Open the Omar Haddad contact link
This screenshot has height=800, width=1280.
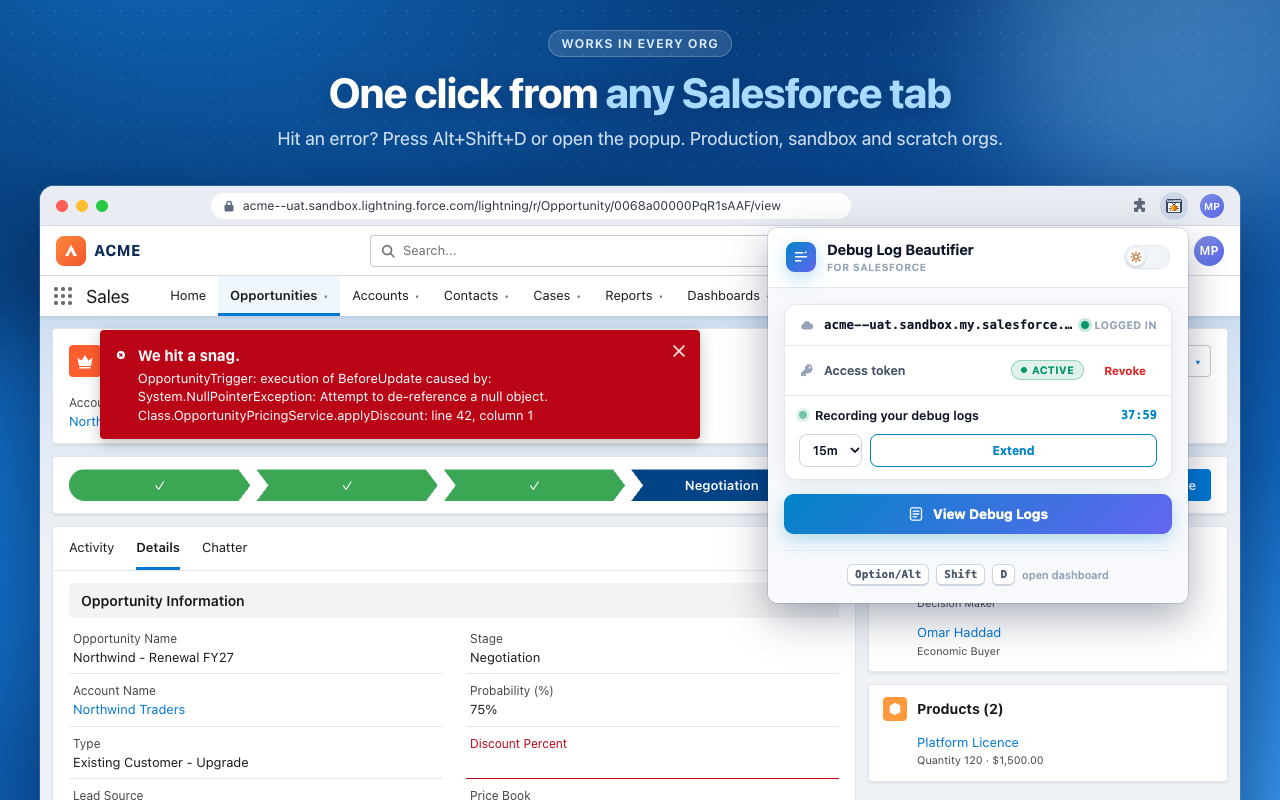[x=959, y=633]
